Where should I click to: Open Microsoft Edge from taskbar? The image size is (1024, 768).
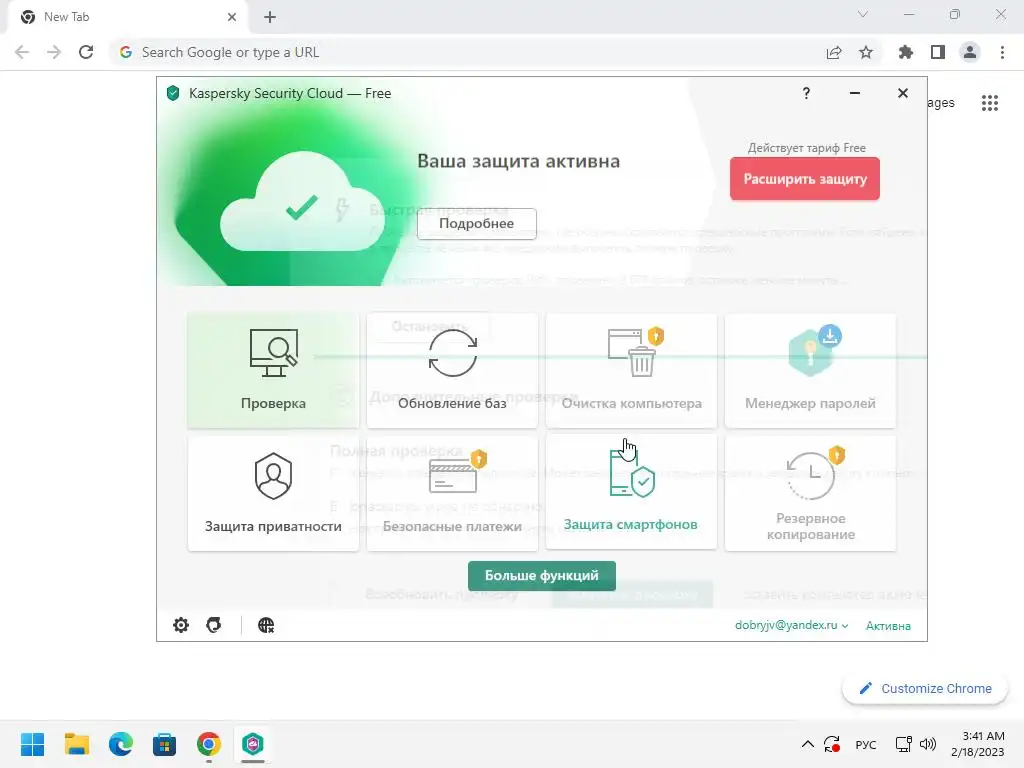(x=121, y=744)
